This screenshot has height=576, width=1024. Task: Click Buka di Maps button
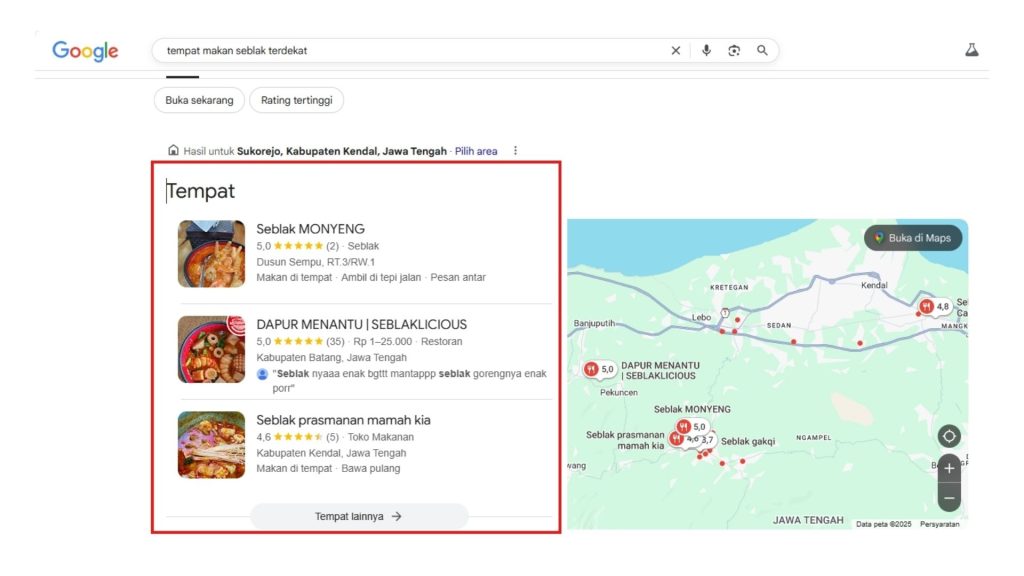913,238
